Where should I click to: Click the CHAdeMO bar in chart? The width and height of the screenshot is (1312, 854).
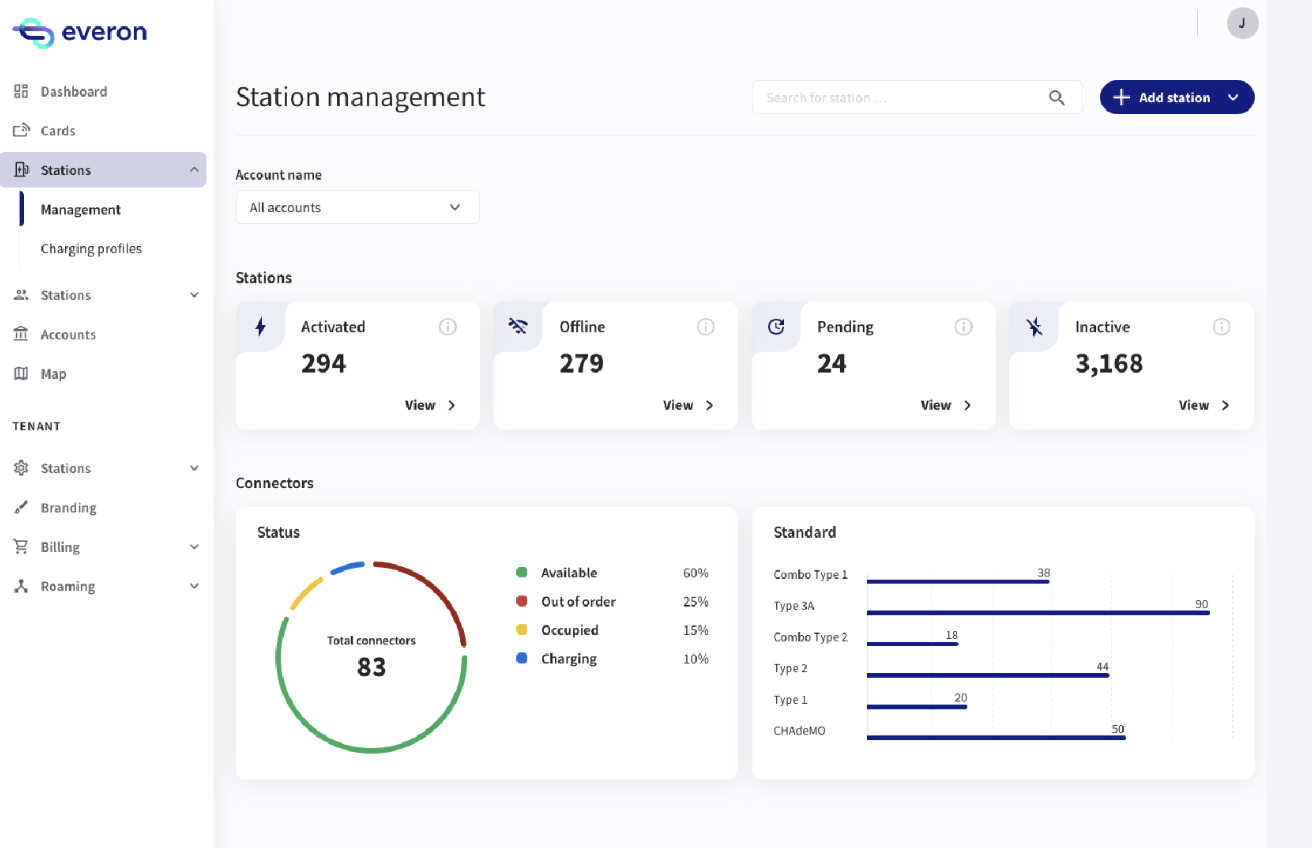996,738
